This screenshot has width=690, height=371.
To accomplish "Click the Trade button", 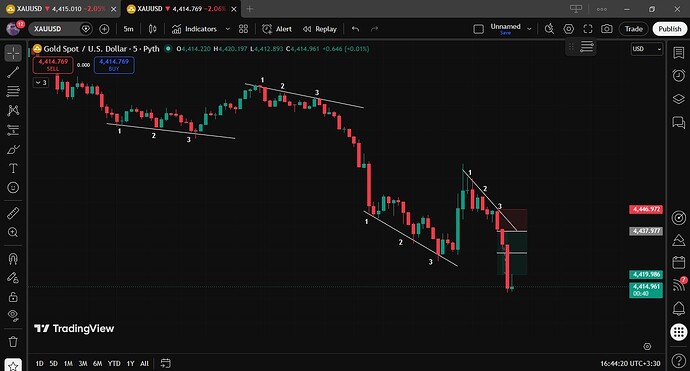I will [x=634, y=29].
